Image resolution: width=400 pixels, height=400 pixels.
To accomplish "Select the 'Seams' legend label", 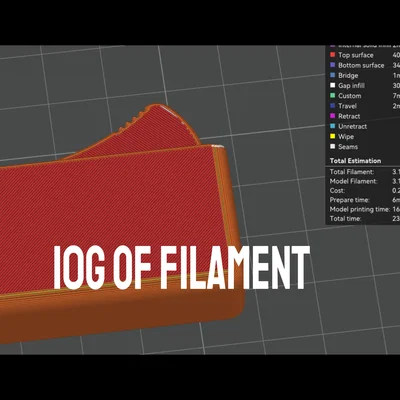I will (x=348, y=147).
